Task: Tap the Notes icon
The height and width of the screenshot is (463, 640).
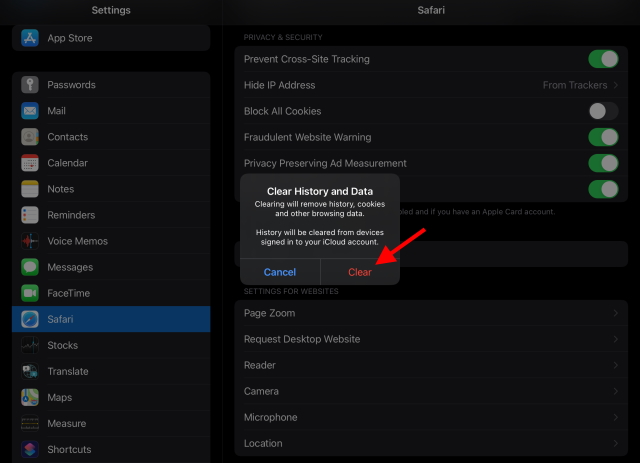Action: coord(30,189)
